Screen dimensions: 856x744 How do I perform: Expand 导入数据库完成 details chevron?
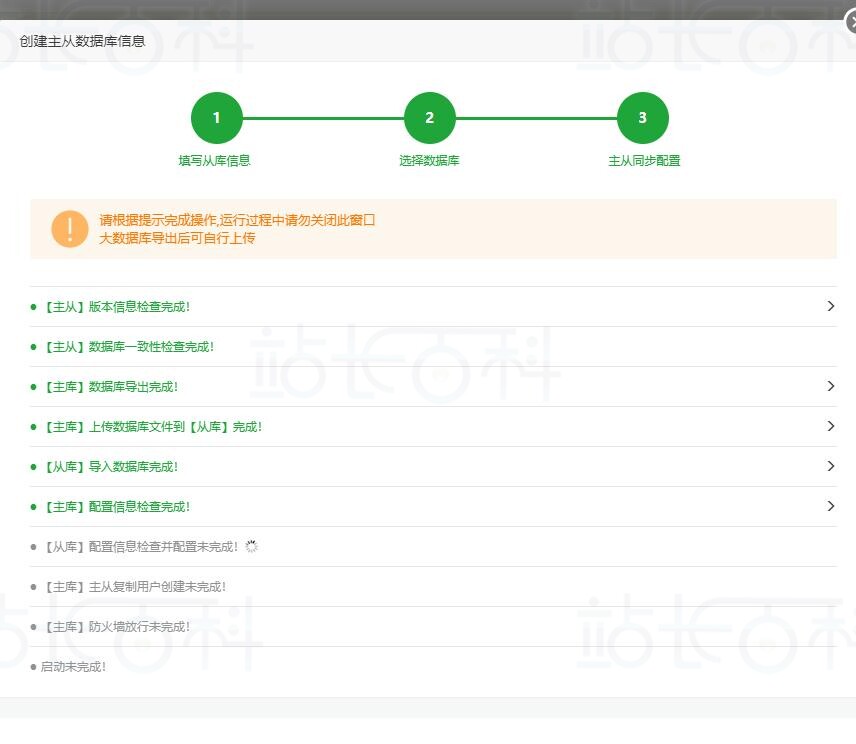tap(830, 466)
